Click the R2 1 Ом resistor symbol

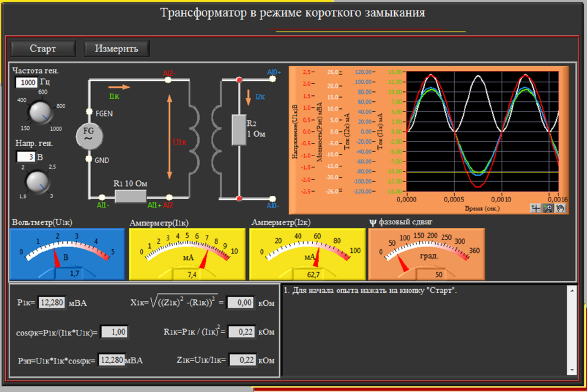pos(239,130)
